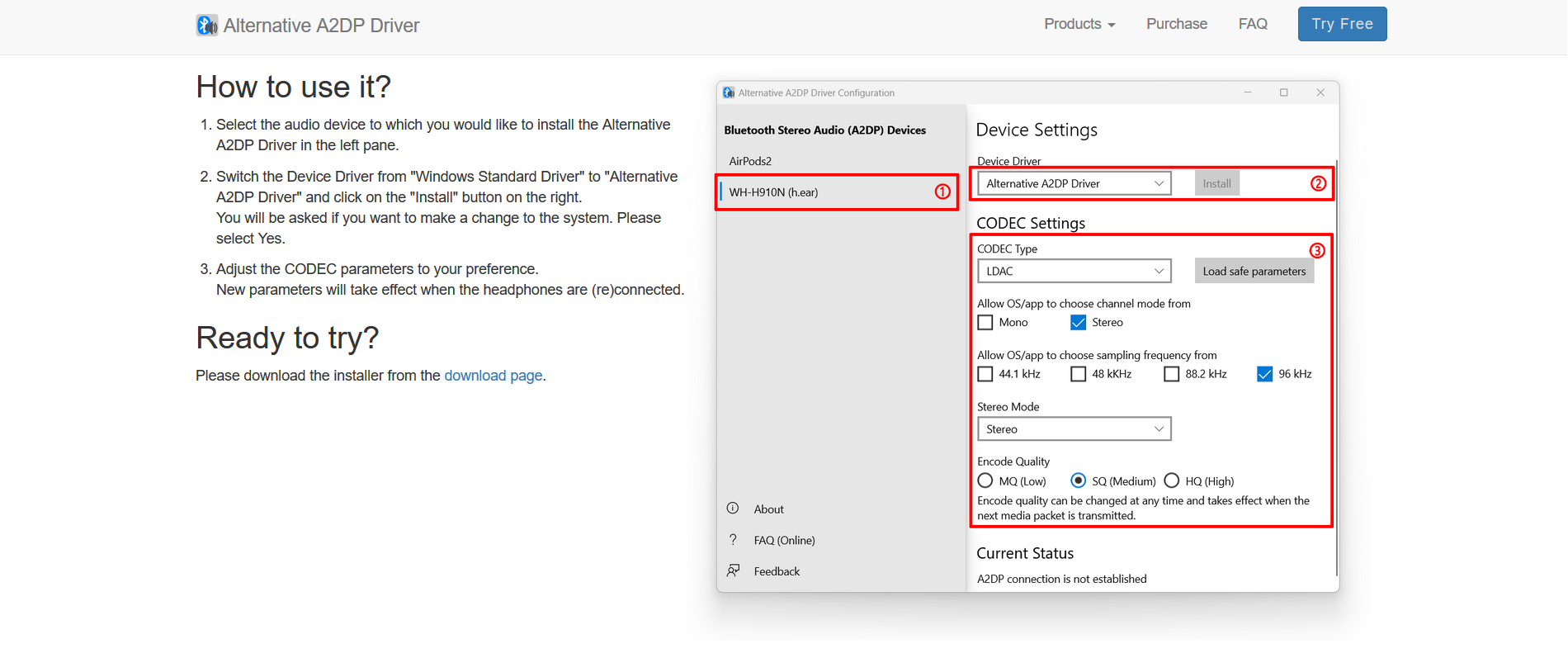Select MQ (Low) encode quality
Image resolution: width=1568 pixels, height=672 pixels.
985,480
